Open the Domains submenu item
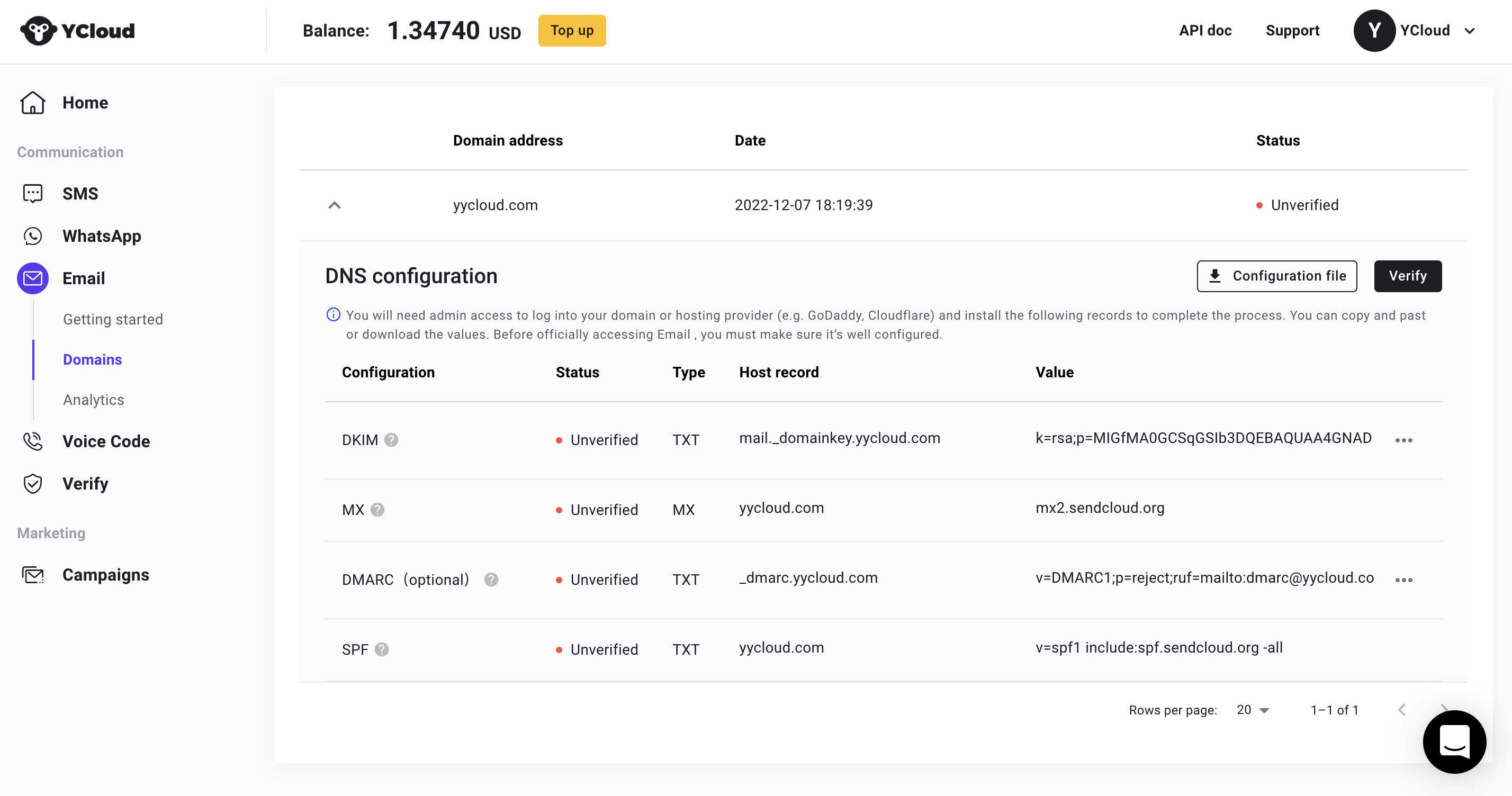 tap(92, 359)
